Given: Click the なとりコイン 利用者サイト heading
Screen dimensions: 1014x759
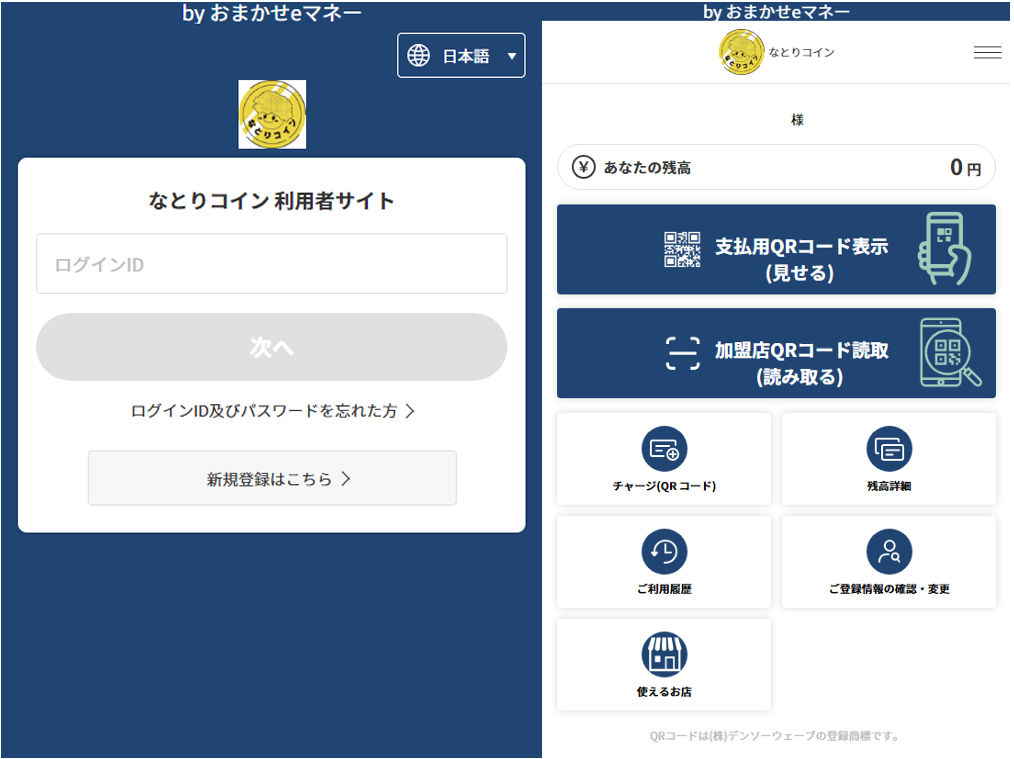Looking at the screenshot, I should point(272,201).
